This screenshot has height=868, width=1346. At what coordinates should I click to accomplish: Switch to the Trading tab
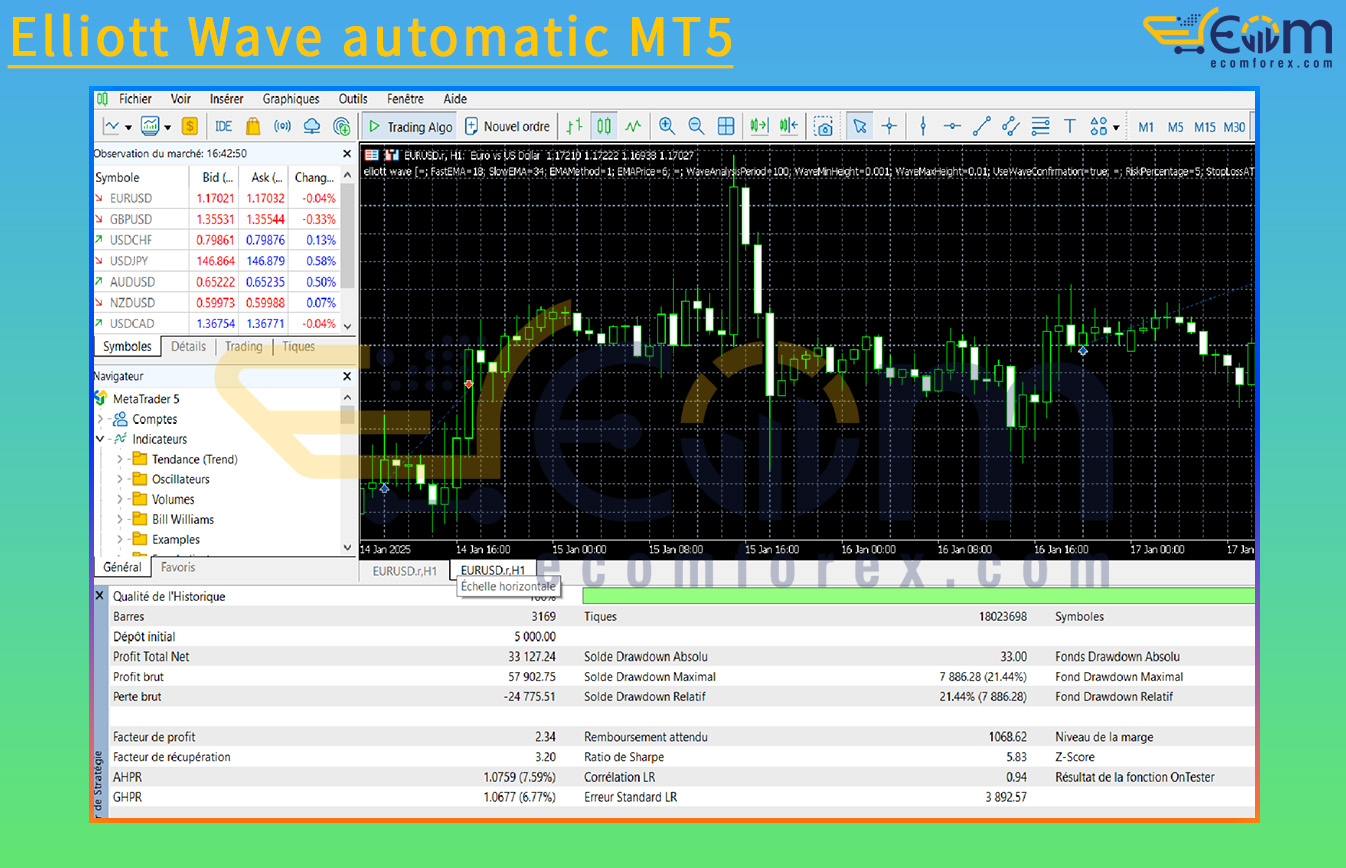tap(243, 346)
